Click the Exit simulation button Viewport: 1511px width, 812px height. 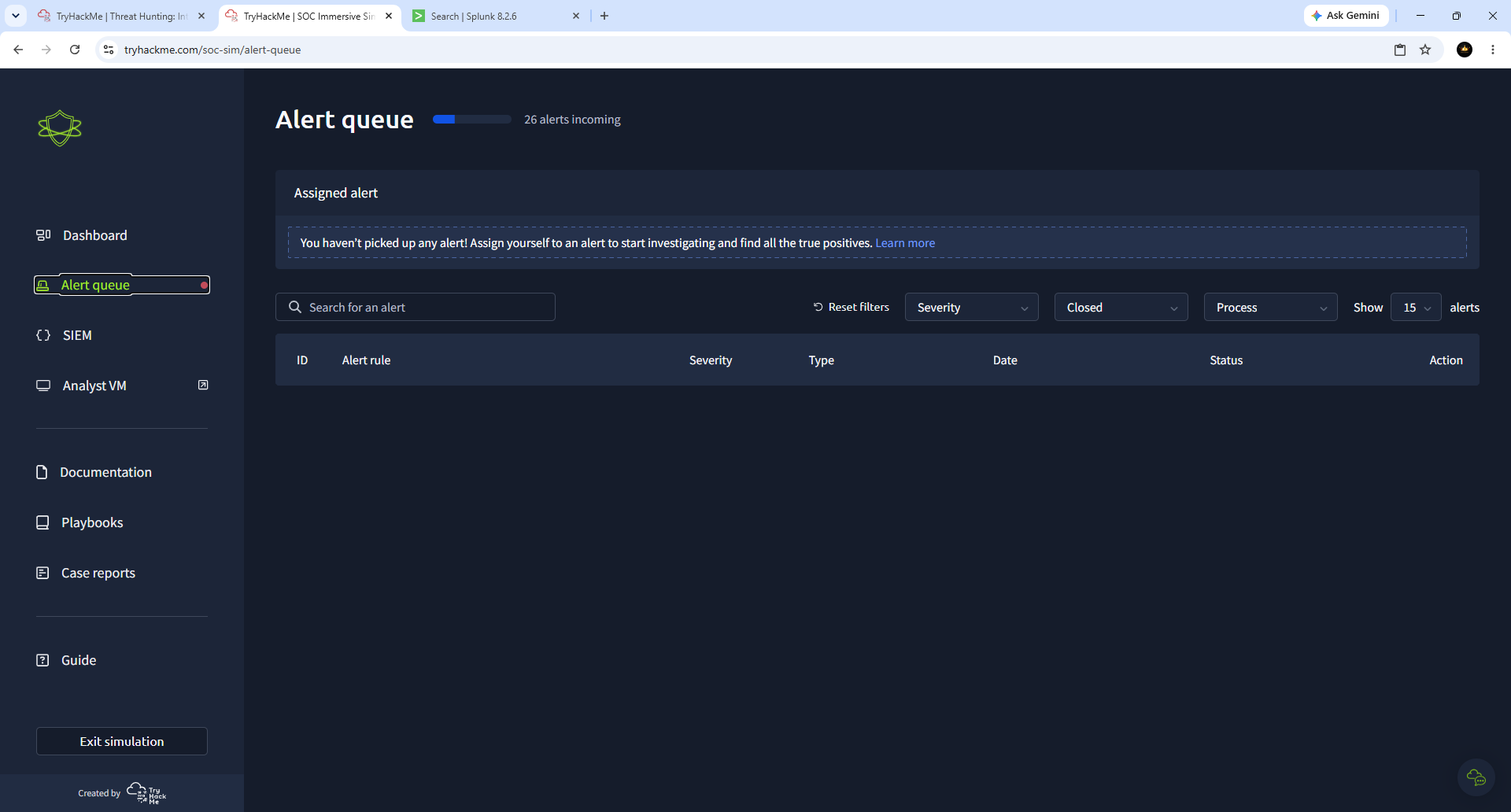pyautogui.click(x=122, y=741)
